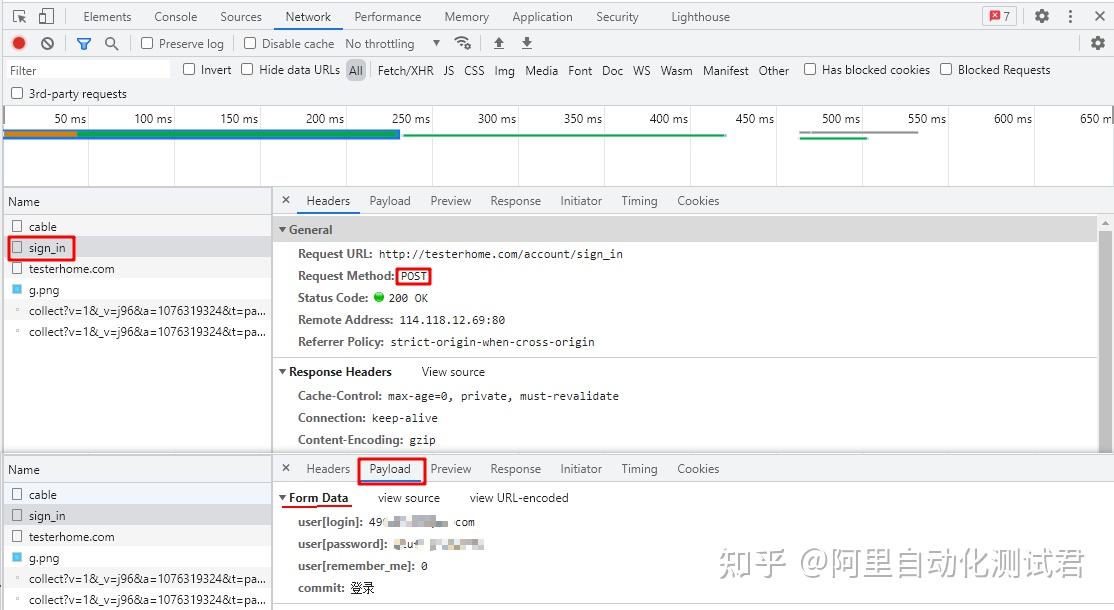1114x610 pixels.
Task: Select sign_in request in lower list
Action: [x=138, y=516]
